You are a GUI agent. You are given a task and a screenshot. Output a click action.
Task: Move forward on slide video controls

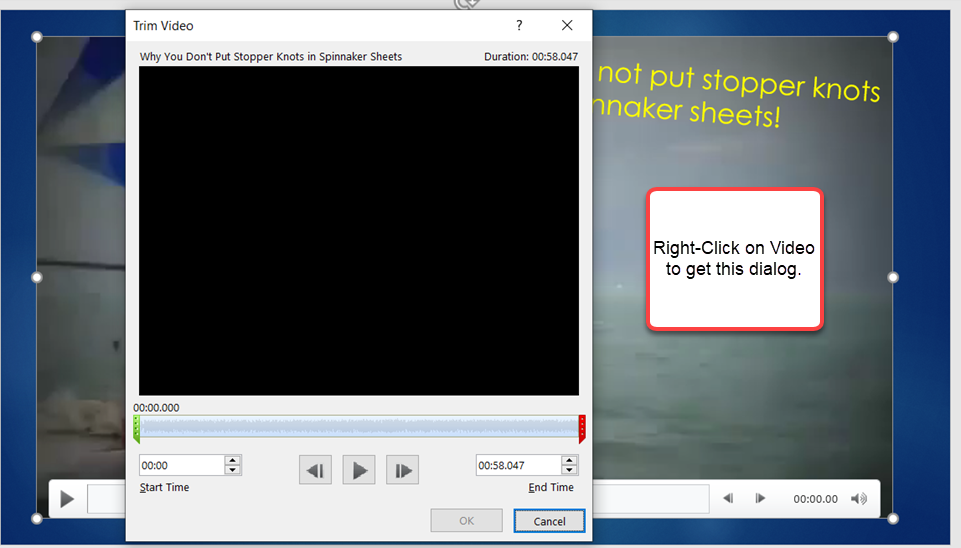(x=760, y=498)
